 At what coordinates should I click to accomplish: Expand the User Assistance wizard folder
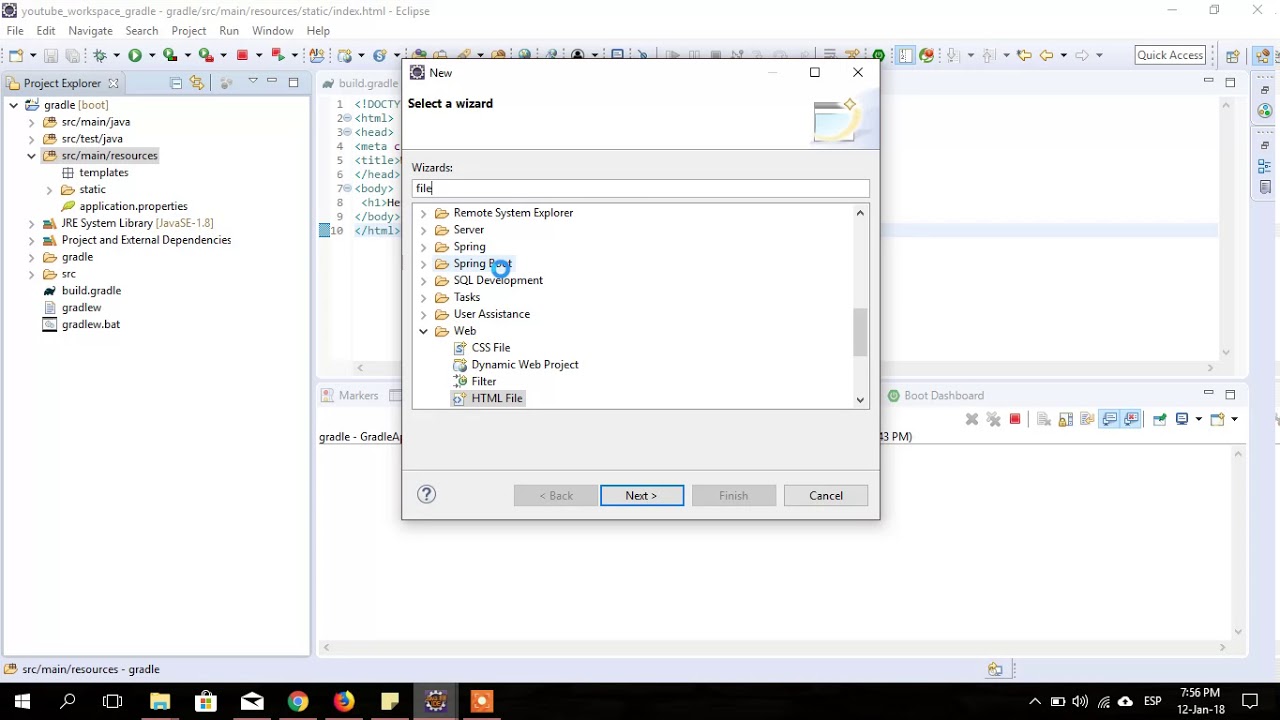(x=424, y=314)
